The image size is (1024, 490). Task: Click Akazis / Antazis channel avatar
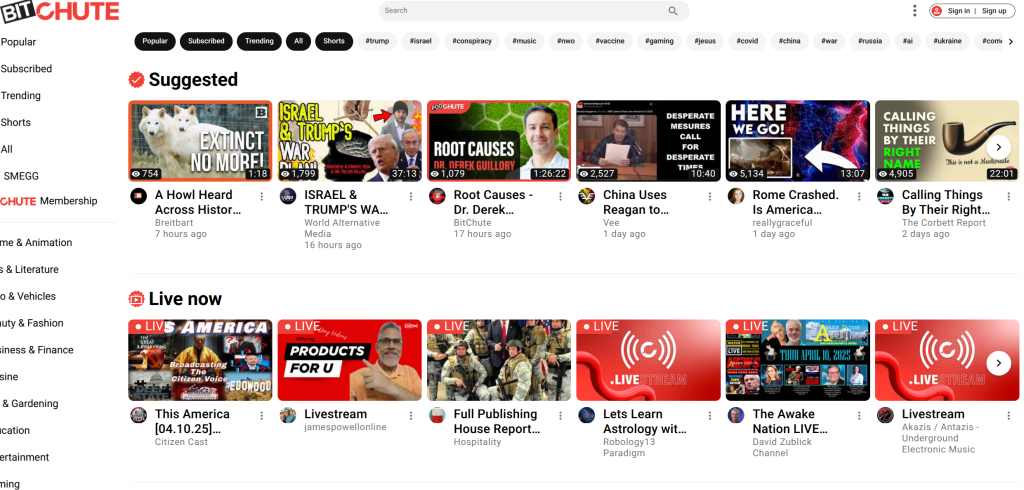pos(886,415)
